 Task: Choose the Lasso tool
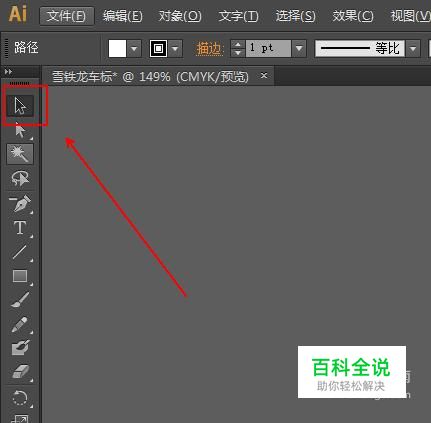(x=20, y=178)
